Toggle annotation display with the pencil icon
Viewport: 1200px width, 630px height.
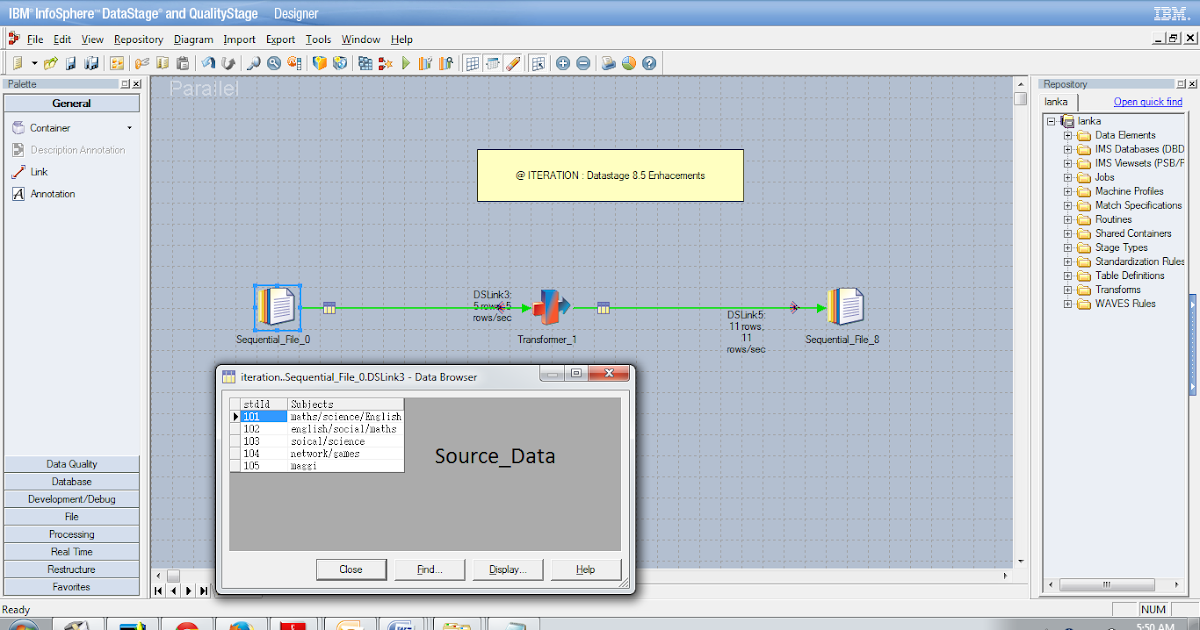pyautogui.click(x=512, y=62)
